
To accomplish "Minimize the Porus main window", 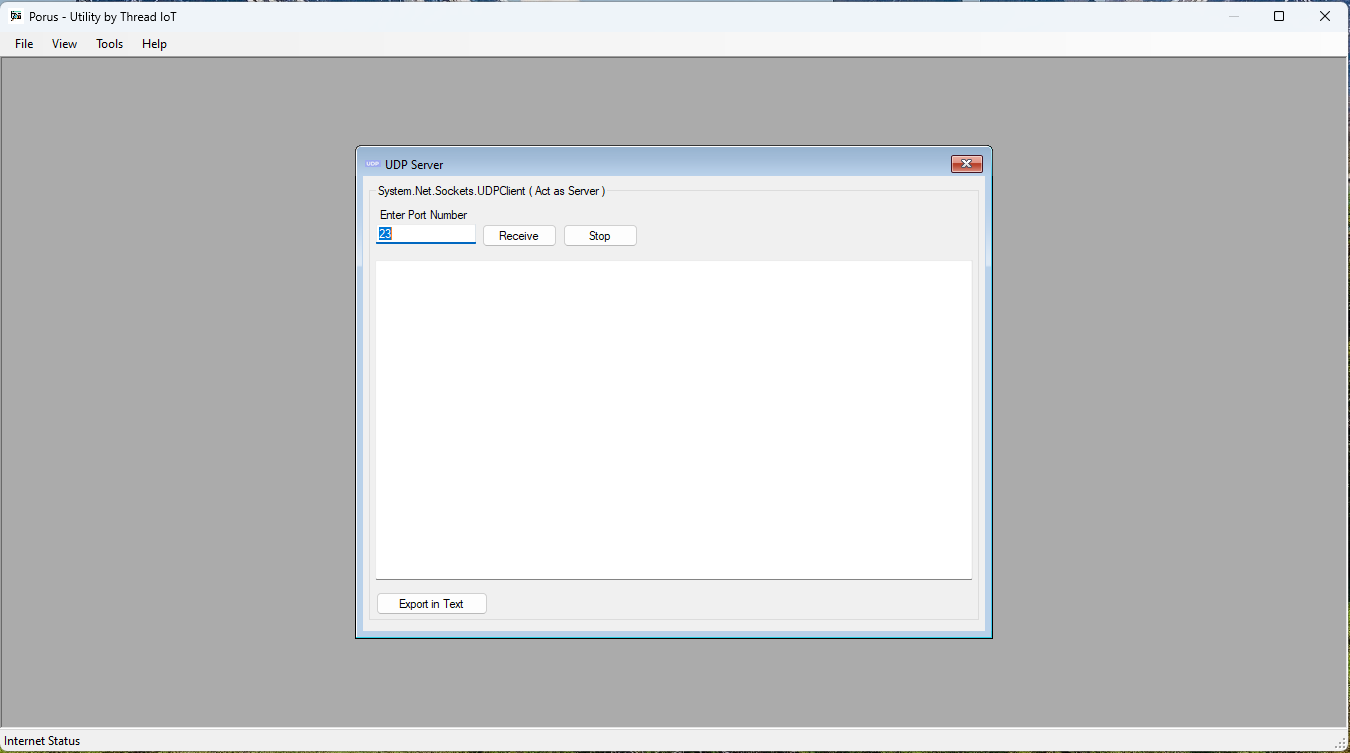I will click(1233, 16).
